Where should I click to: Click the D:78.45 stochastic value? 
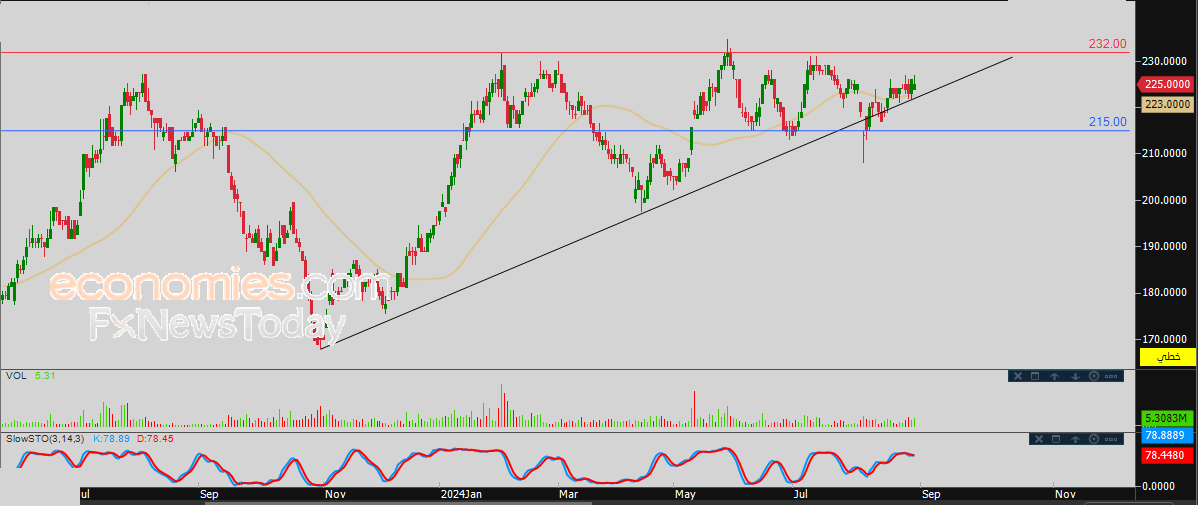[157, 439]
